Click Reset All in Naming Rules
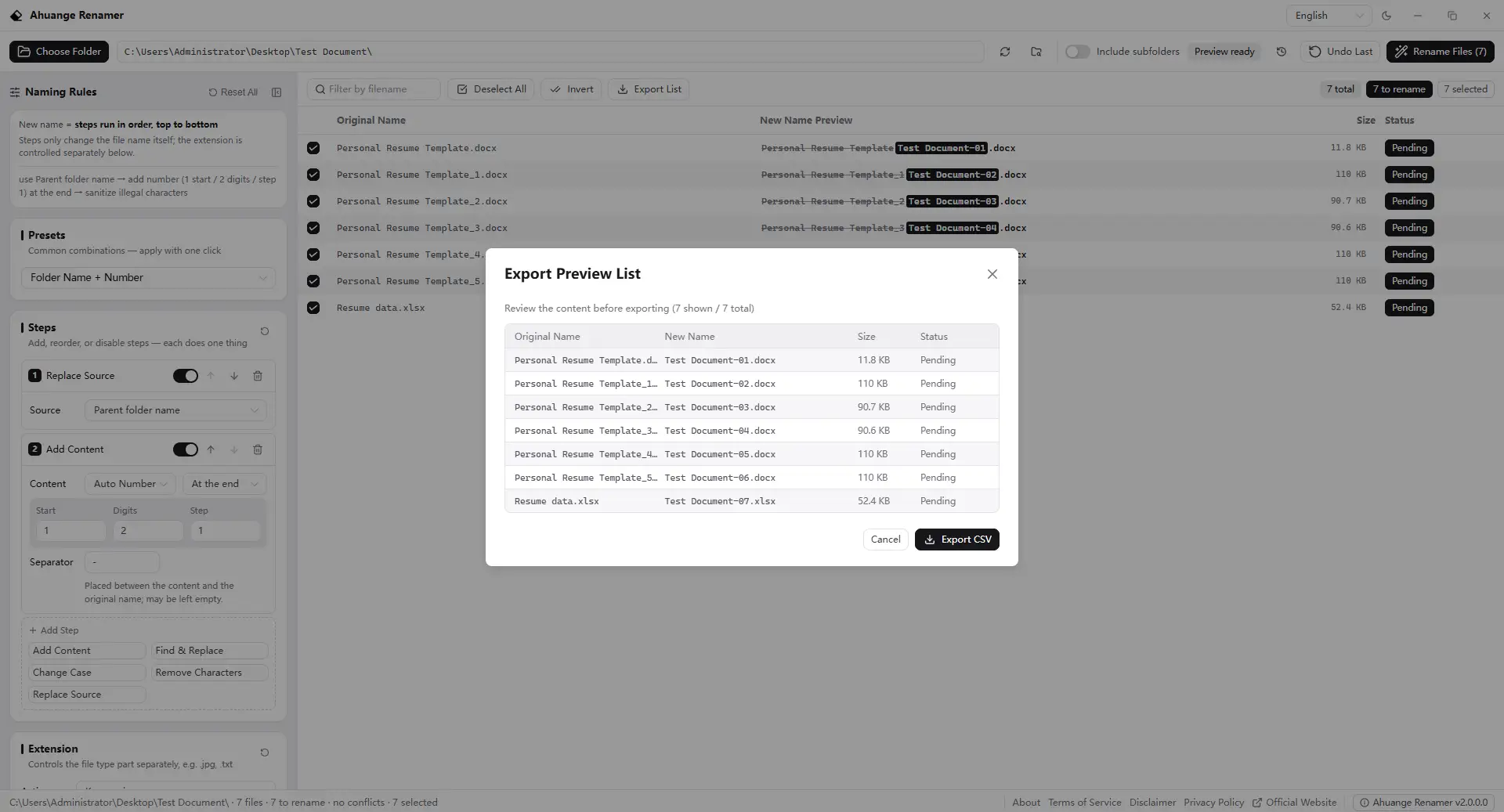The height and width of the screenshot is (812, 1504). pos(233,92)
